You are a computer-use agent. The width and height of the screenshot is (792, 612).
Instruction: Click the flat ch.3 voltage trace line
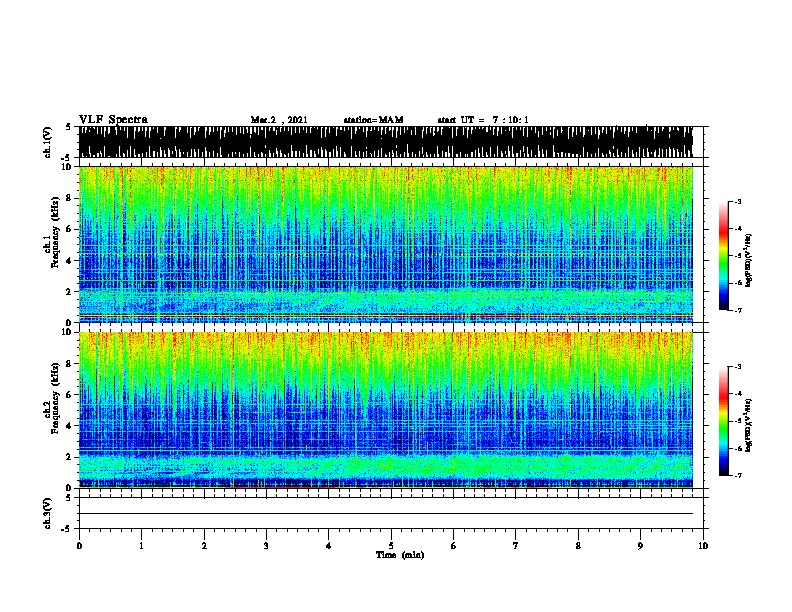386,514
